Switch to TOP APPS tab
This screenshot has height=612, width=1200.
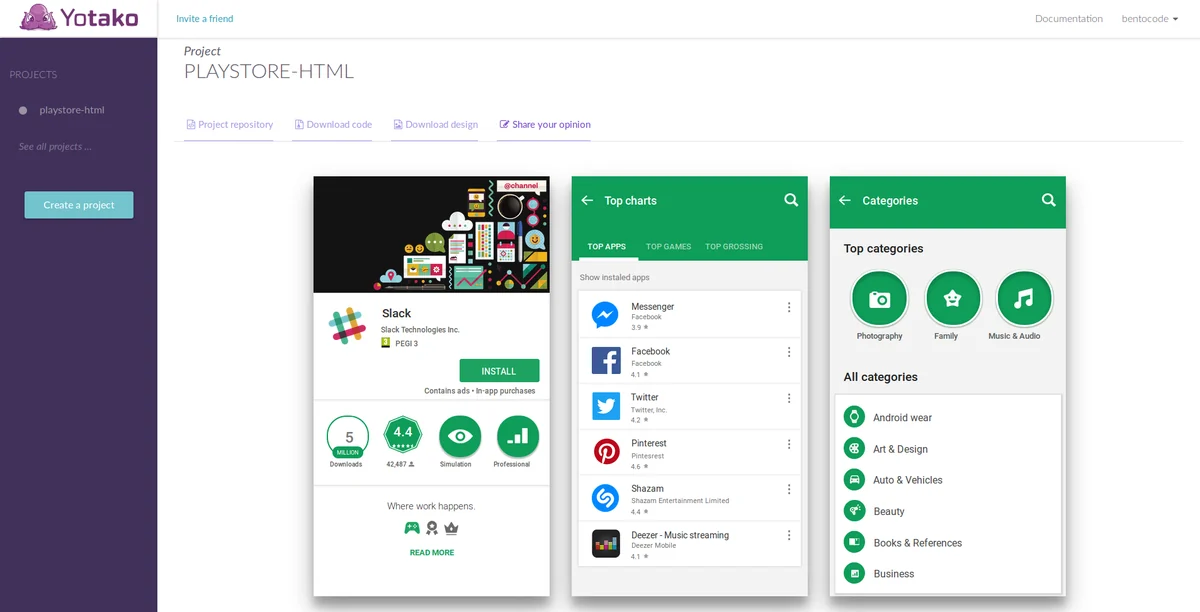click(x=607, y=247)
